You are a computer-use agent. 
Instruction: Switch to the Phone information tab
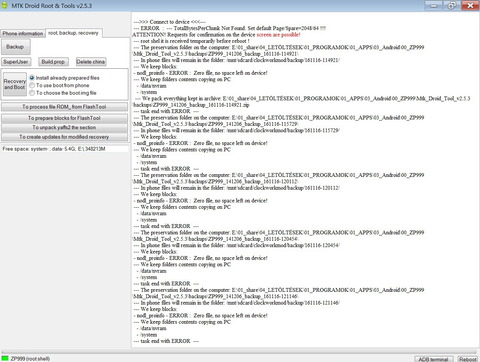(23, 34)
